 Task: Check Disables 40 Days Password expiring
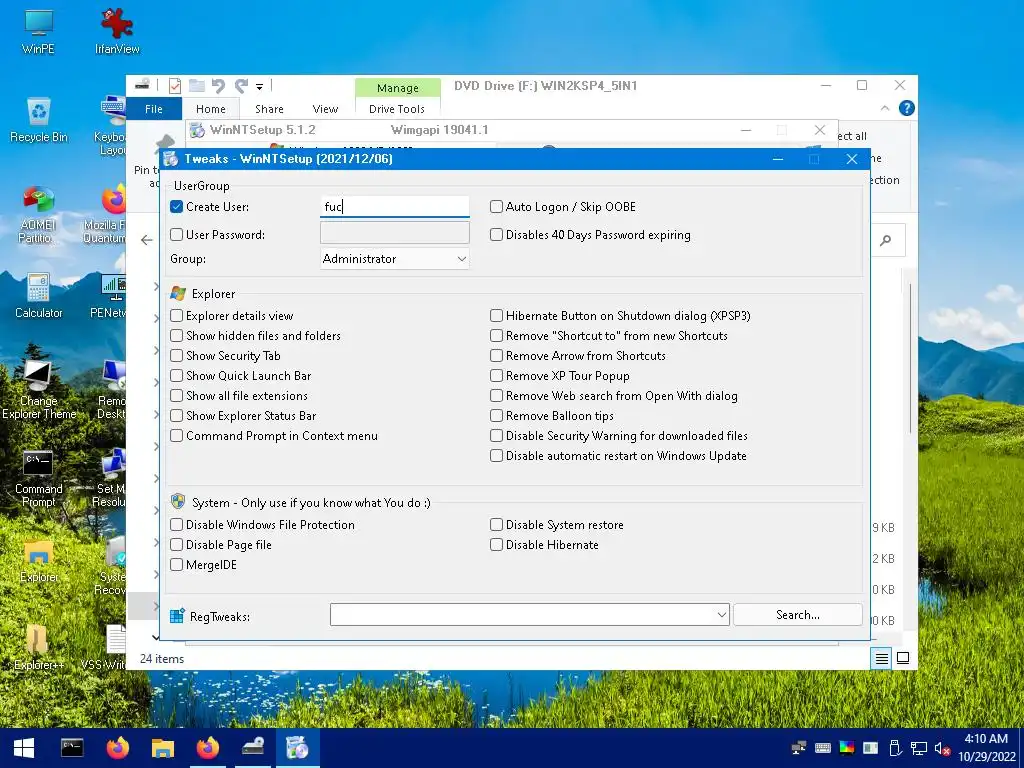coord(496,234)
